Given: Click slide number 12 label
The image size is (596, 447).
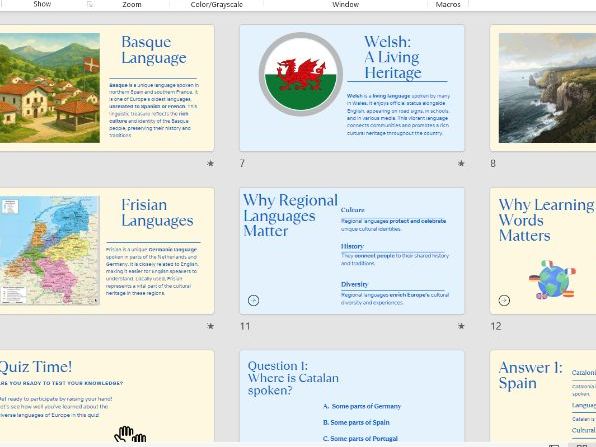Looking at the screenshot, I should pyautogui.click(x=496, y=326).
